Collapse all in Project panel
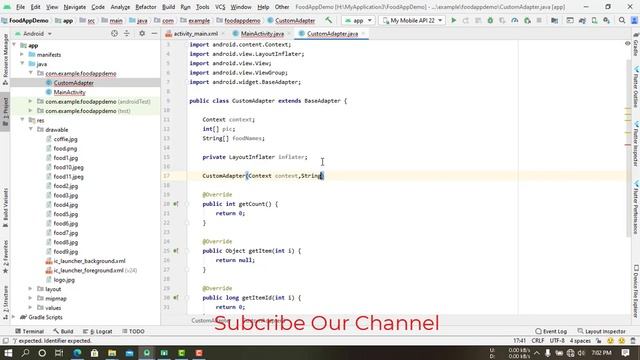The width and height of the screenshot is (640, 360). [127, 33]
